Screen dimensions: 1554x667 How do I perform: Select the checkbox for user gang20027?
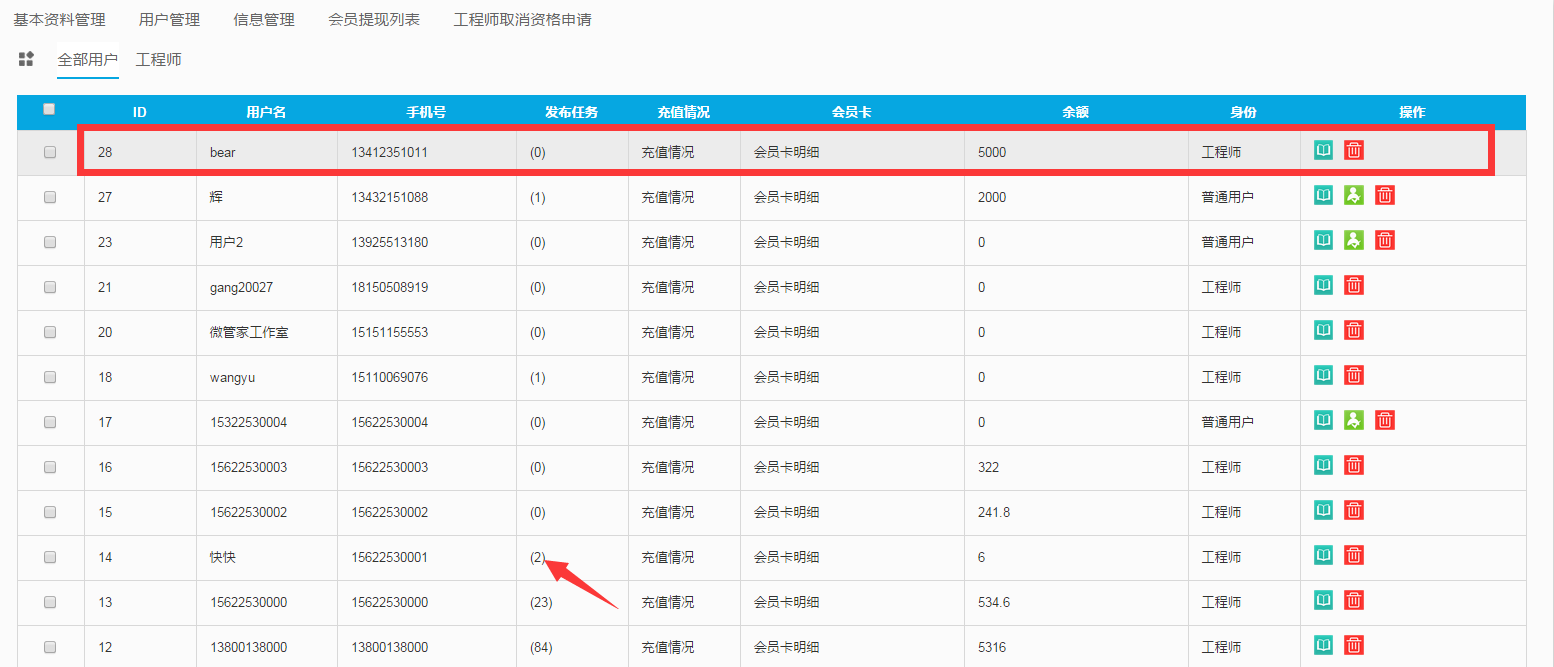(50, 287)
